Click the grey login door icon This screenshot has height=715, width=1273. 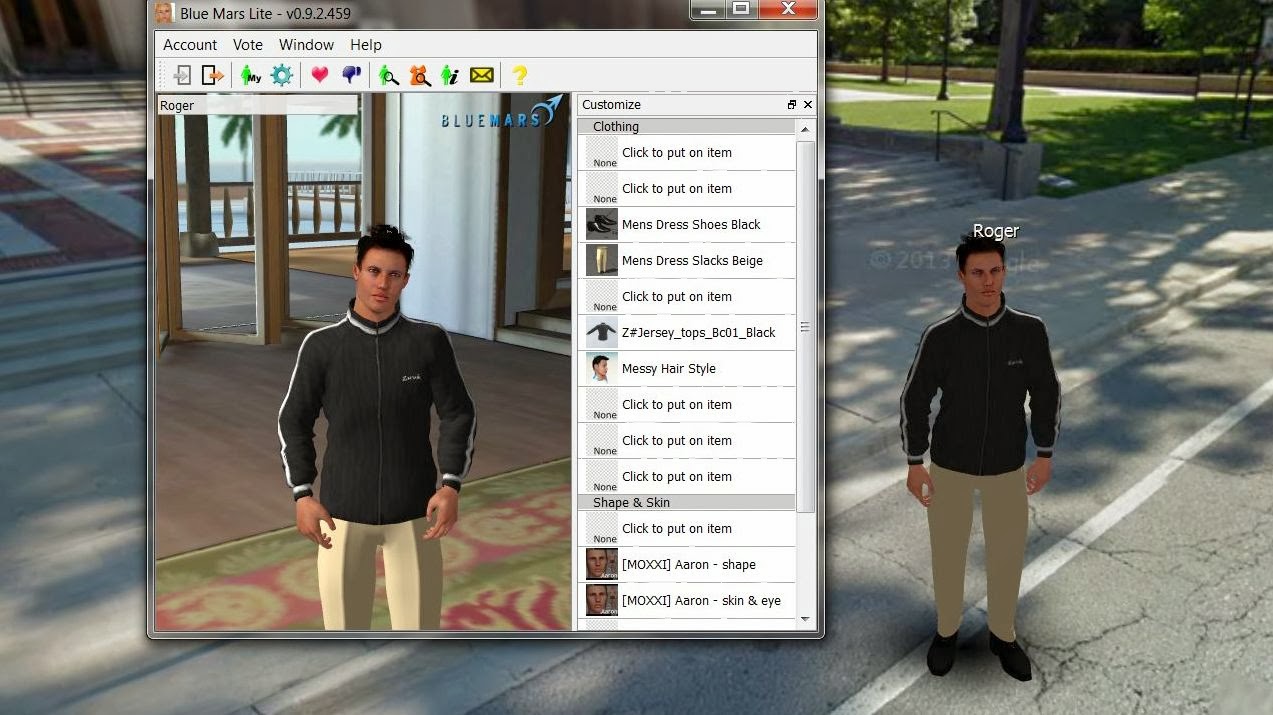pyautogui.click(x=181, y=75)
